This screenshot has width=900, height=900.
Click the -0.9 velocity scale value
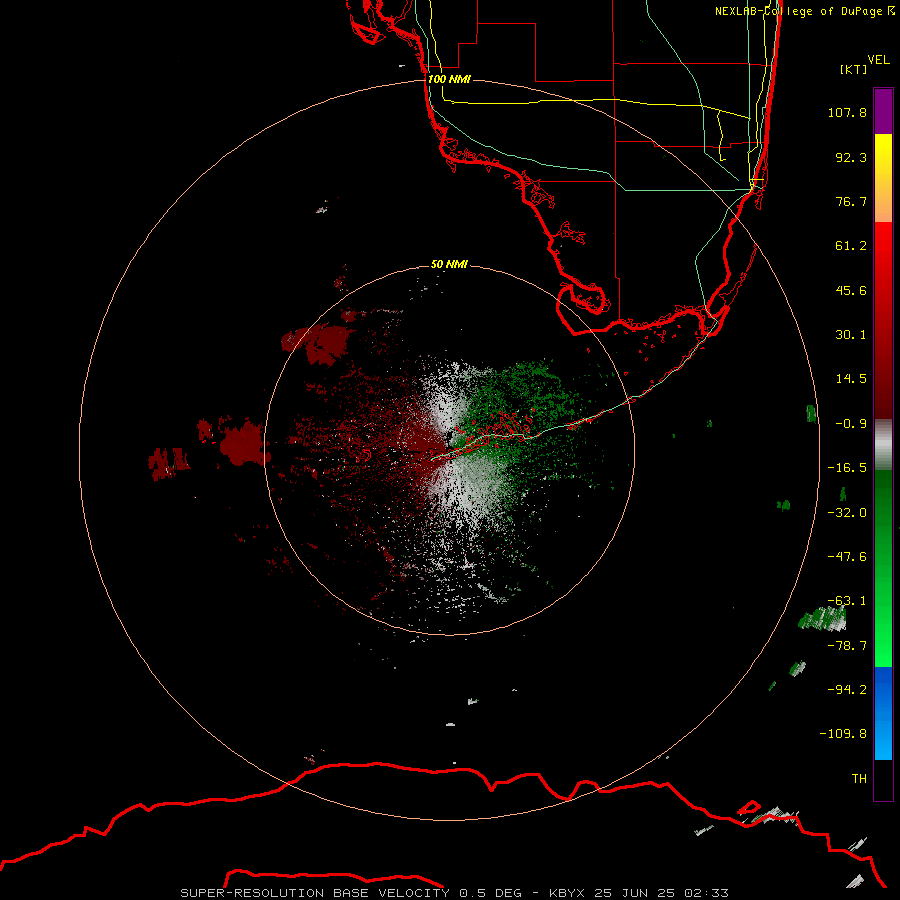tap(851, 424)
